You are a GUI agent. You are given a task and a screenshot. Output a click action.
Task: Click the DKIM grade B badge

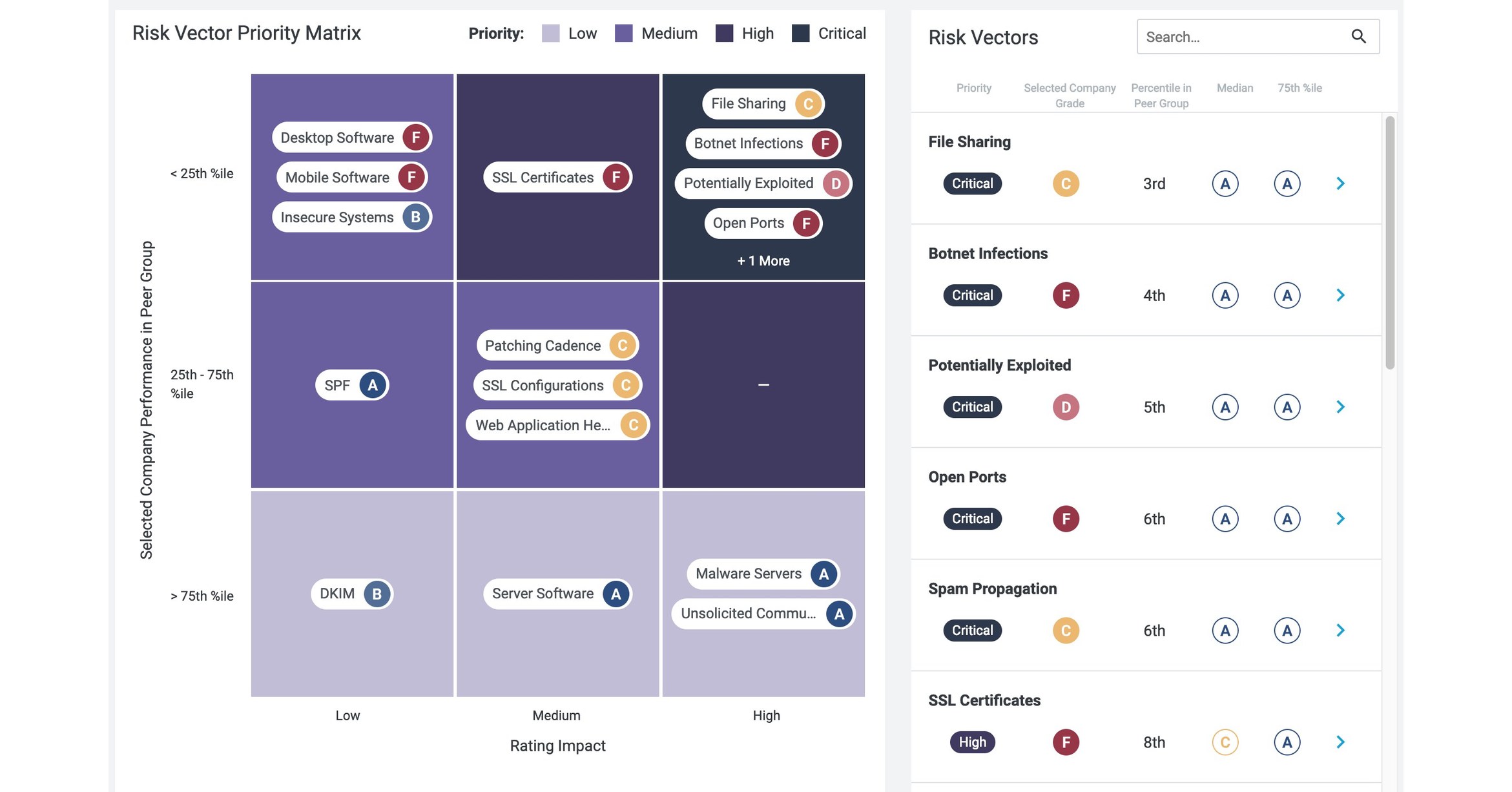(377, 594)
